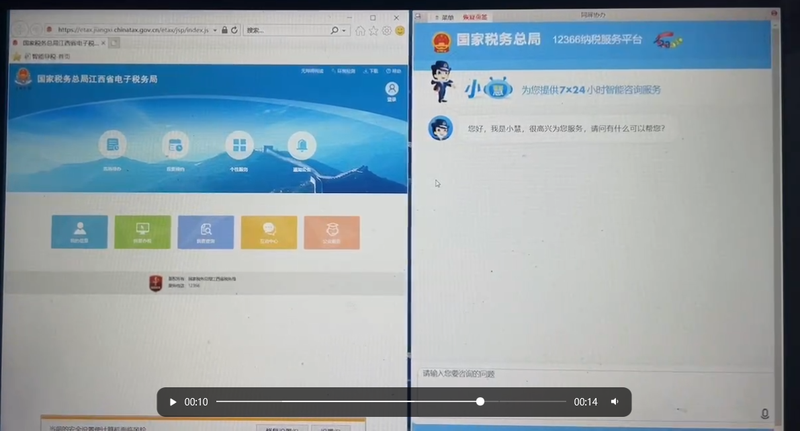Click the 菜单 menu in the chat window
Viewport: 800px width, 431px height.
[x=445, y=17]
